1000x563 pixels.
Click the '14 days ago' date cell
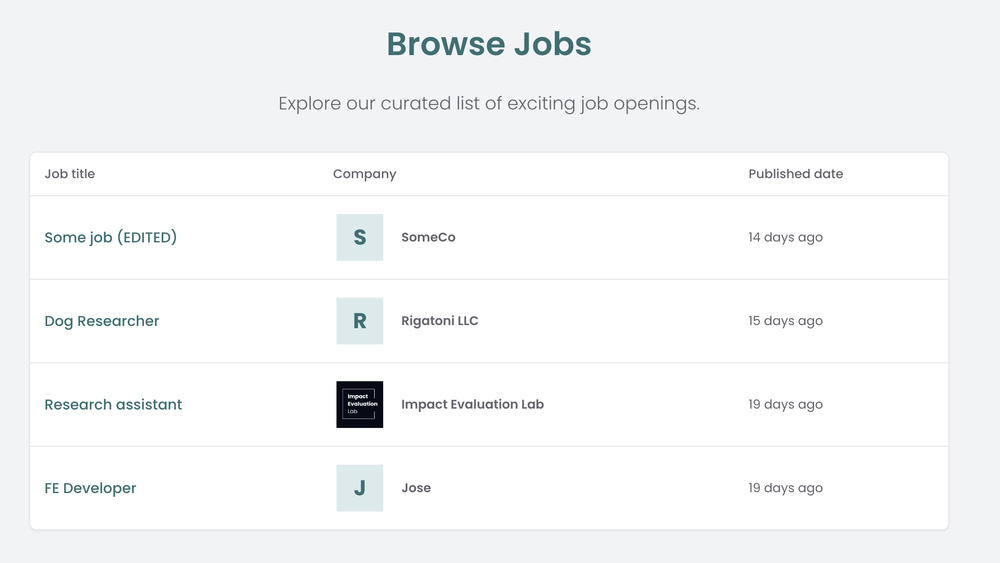click(785, 237)
